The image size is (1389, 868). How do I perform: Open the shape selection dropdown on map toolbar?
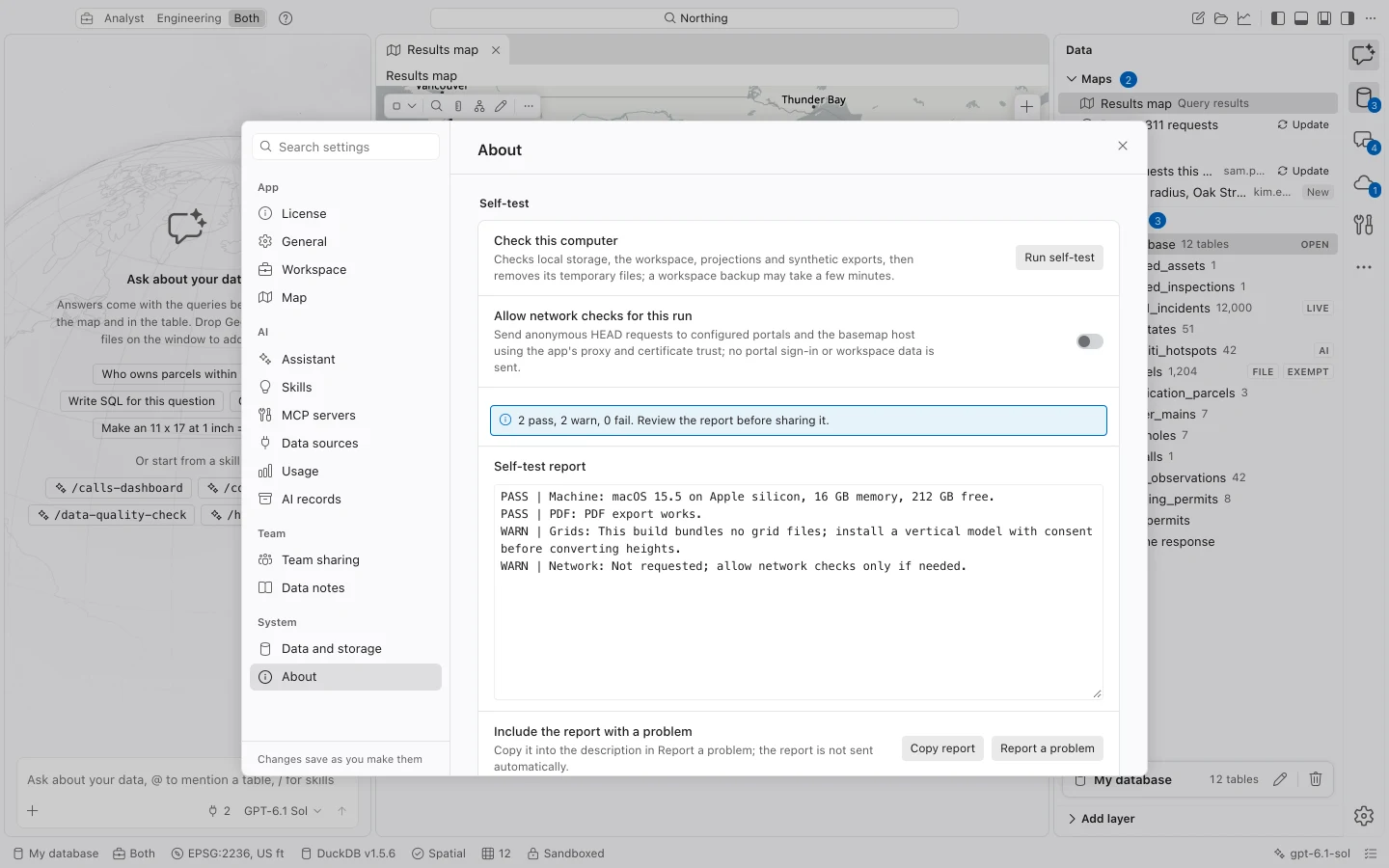point(404,106)
